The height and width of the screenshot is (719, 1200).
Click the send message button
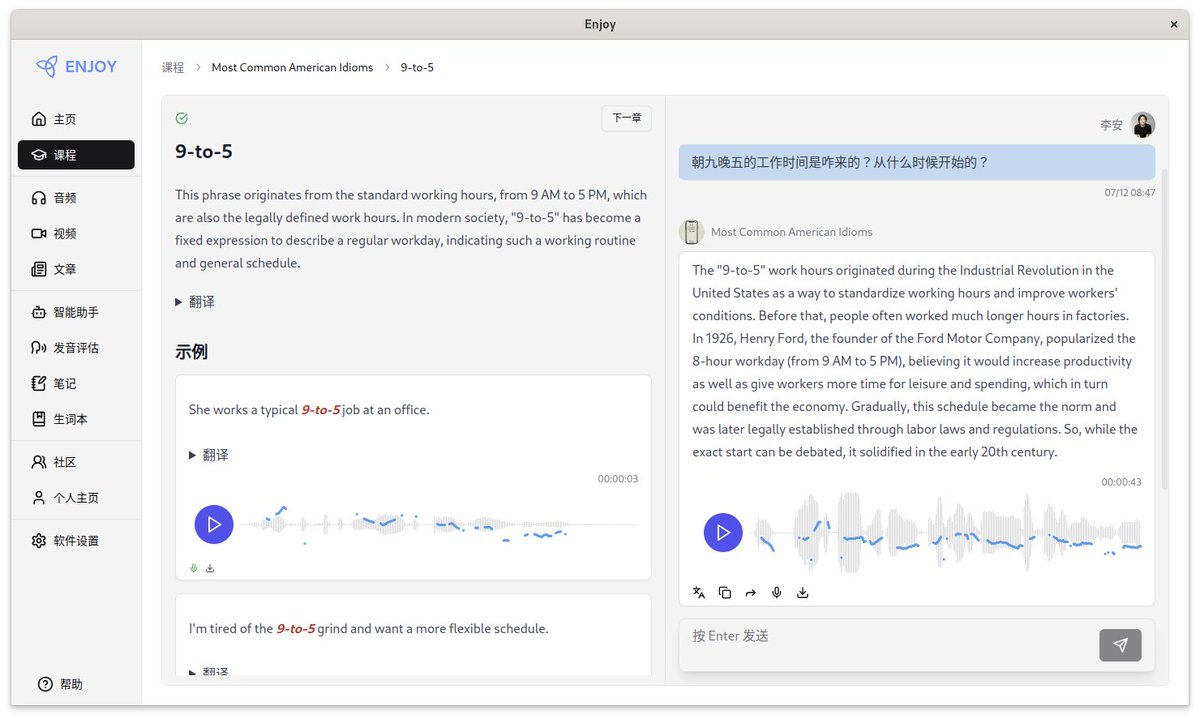coord(1120,645)
